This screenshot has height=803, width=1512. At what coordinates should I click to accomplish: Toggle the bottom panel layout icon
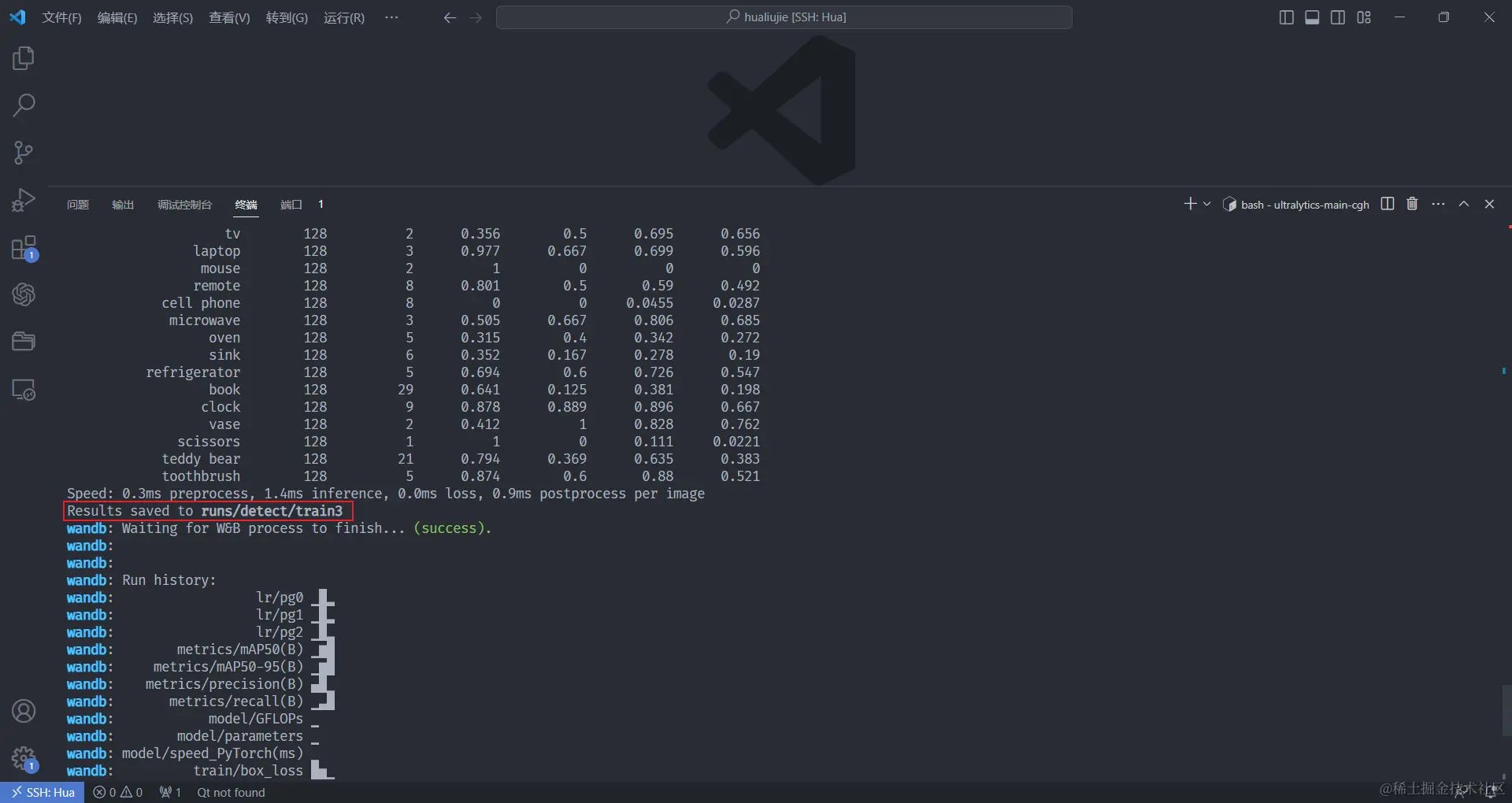[1312, 17]
